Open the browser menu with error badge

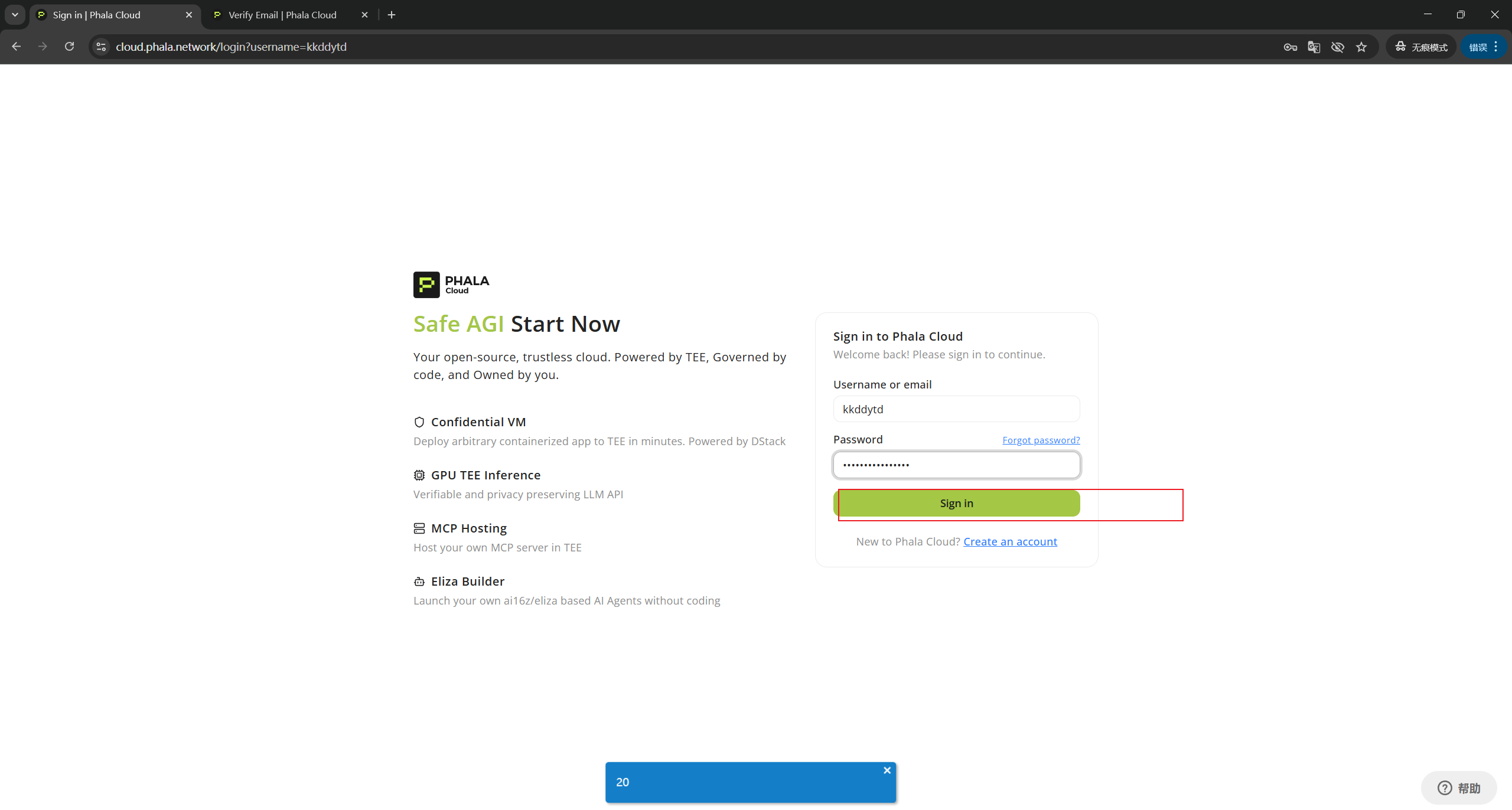point(1484,47)
